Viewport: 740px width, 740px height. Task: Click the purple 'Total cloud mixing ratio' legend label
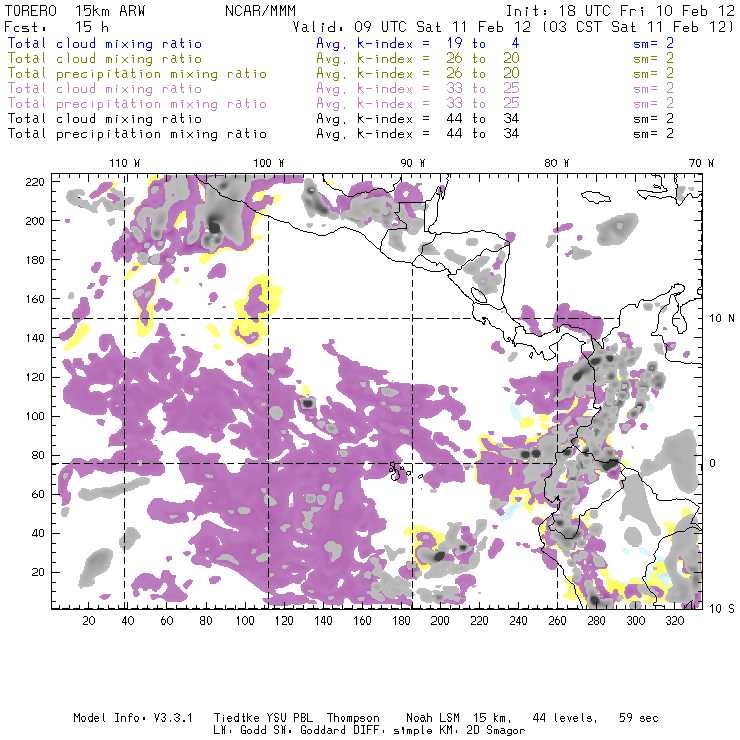[x=105, y=89]
